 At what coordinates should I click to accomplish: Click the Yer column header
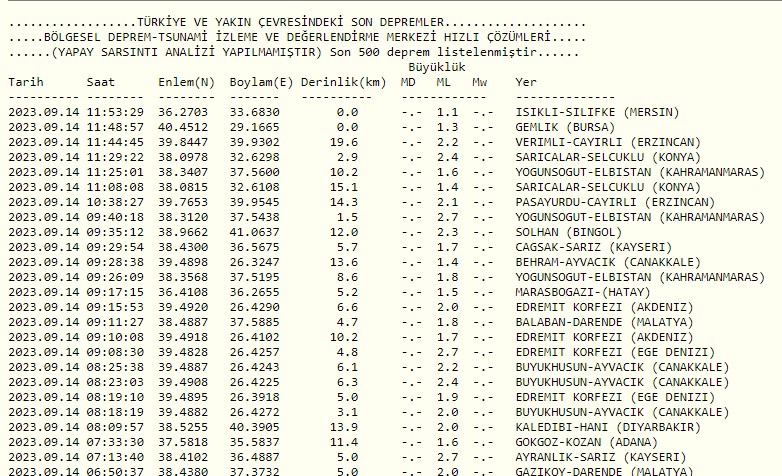coord(526,81)
